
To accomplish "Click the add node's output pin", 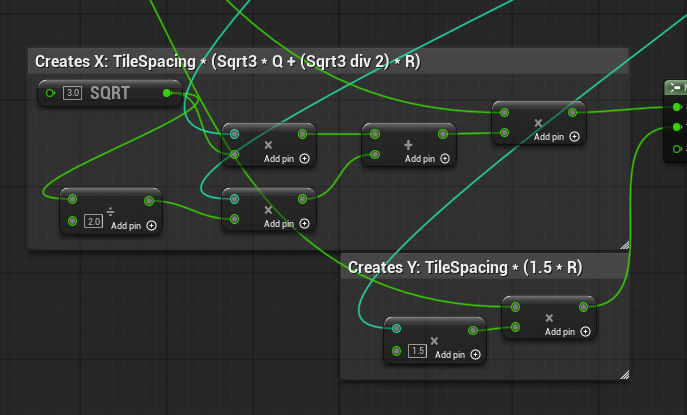I will tap(443, 134).
